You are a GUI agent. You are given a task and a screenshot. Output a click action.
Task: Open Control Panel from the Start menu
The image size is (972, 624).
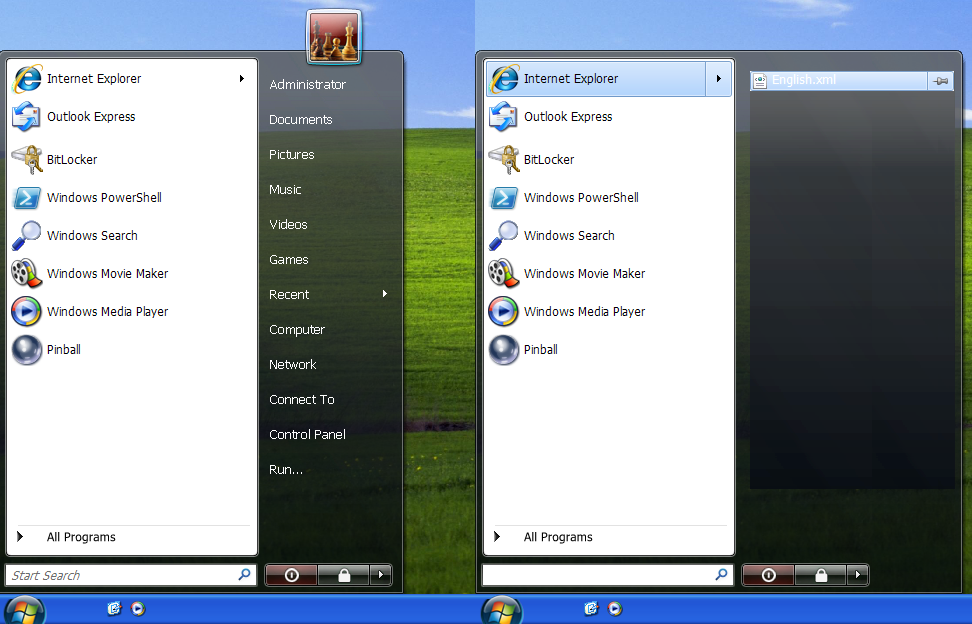pyautogui.click(x=305, y=434)
